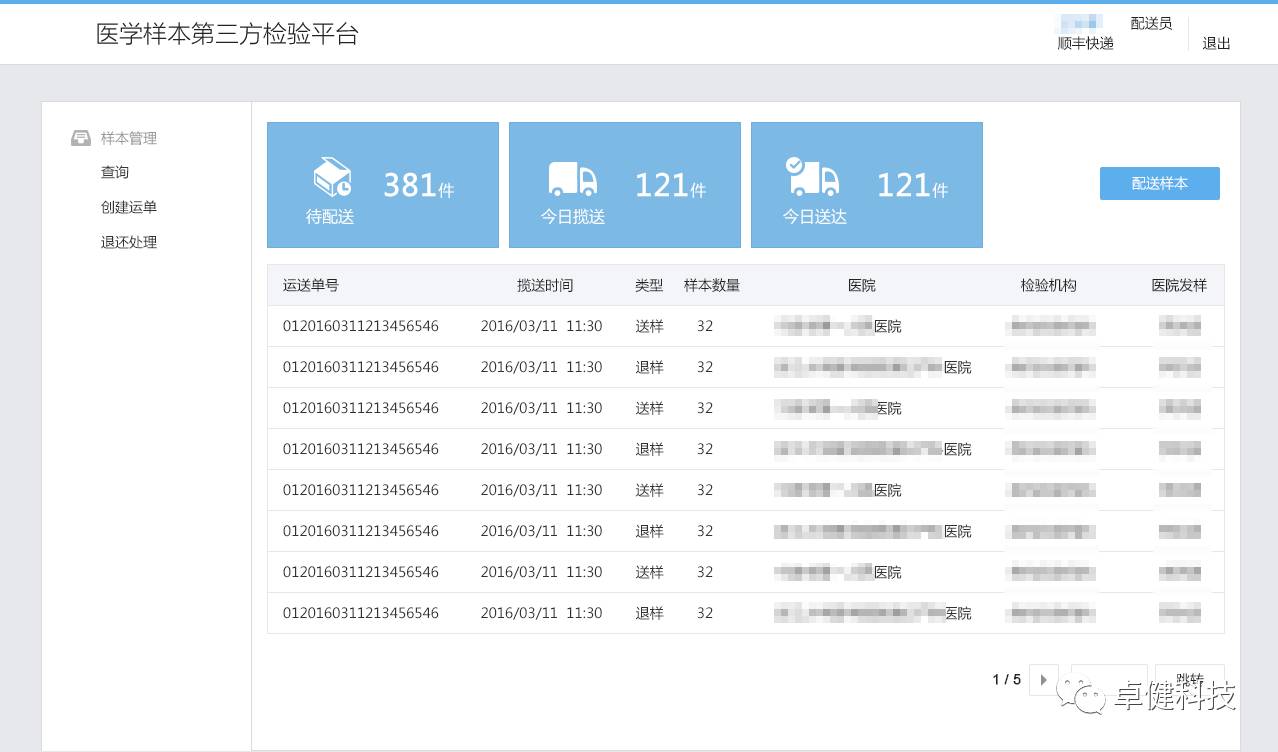Click the 运送单号 column header
The height and width of the screenshot is (752, 1278).
(x=311, y=285)
